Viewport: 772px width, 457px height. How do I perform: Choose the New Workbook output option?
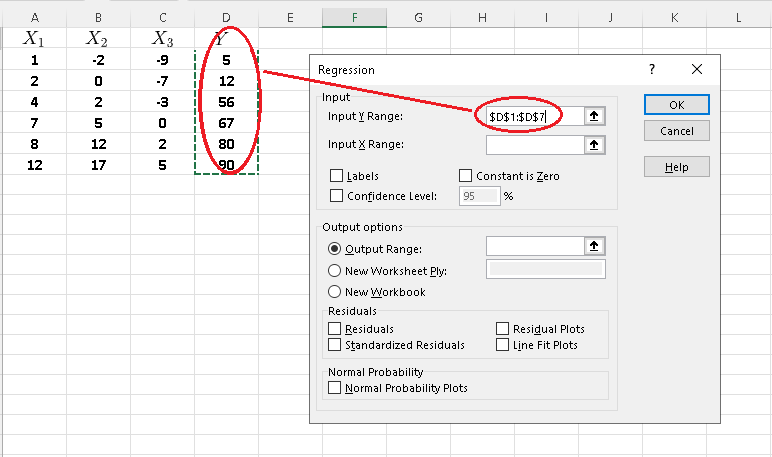[335, 292]
